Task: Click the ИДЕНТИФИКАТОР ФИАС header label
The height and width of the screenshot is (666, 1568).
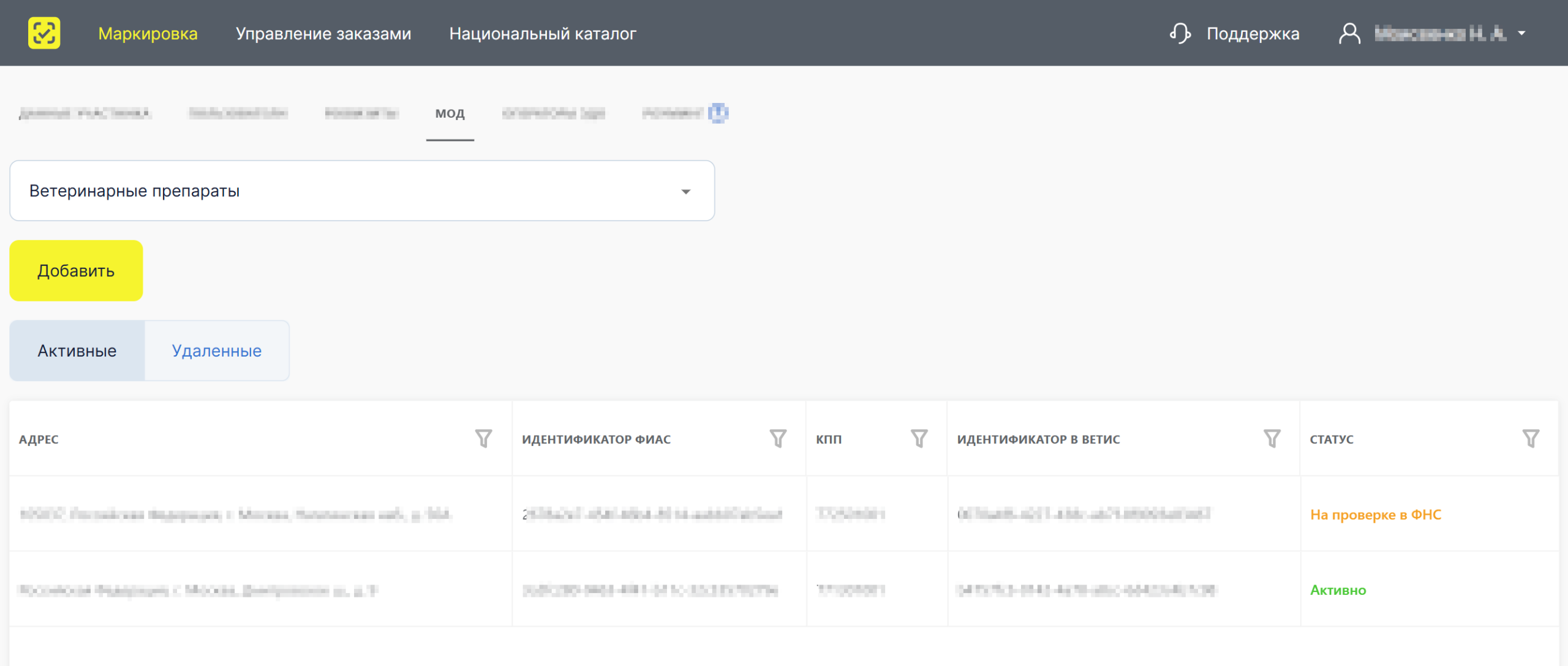Action: pos(596,439)
